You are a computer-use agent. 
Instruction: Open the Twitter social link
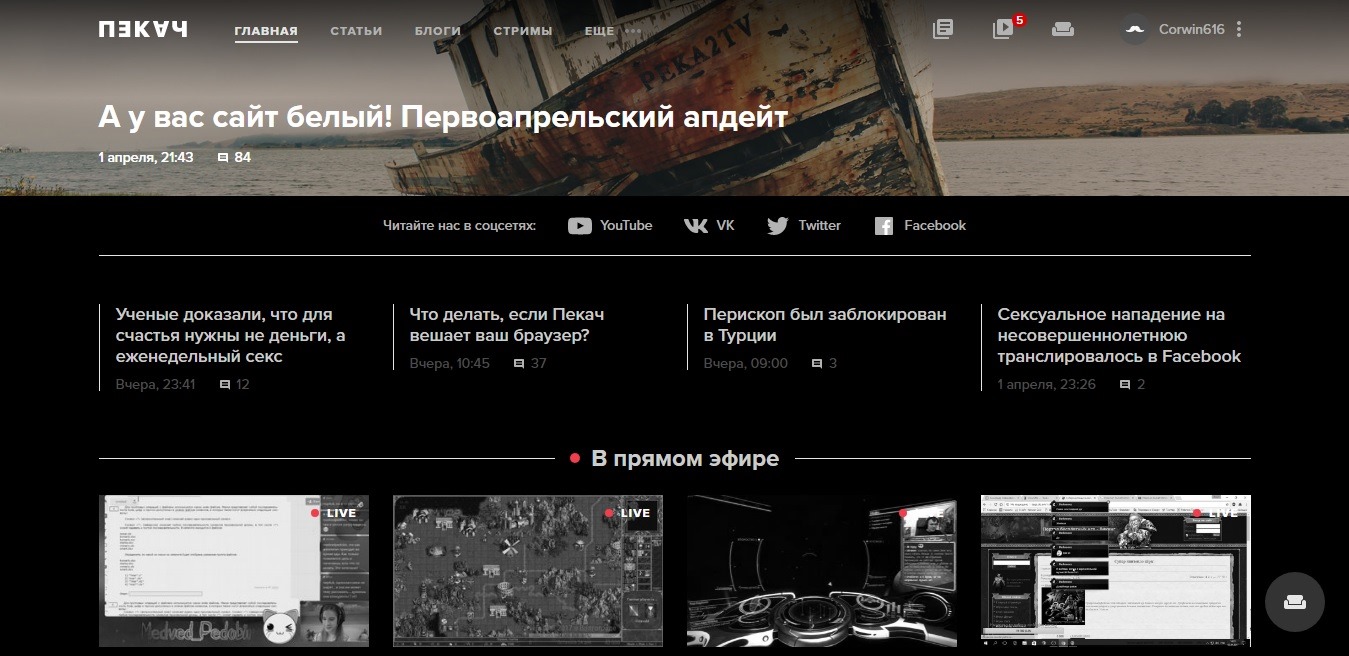point(804,226)
